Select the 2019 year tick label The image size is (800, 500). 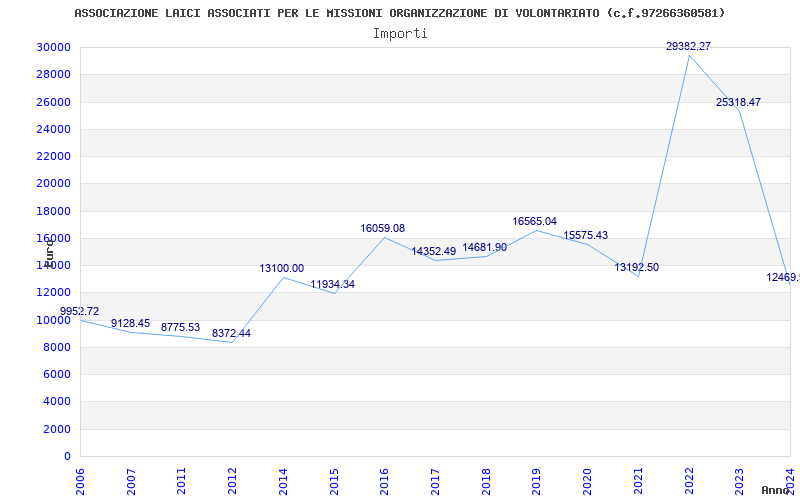click(x=537, y=480)
